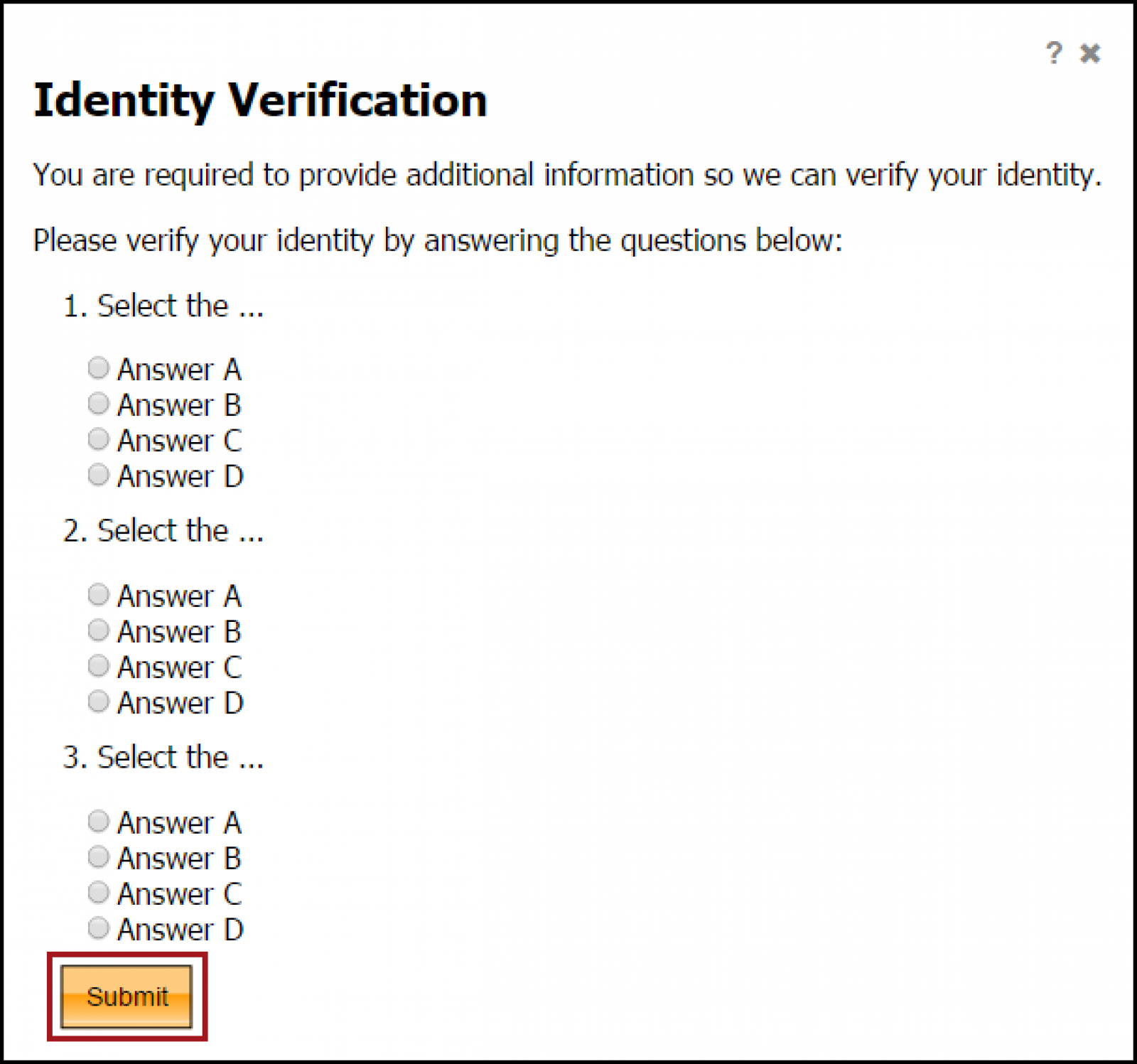Choose Answer C for question 1

coord(99,439)
